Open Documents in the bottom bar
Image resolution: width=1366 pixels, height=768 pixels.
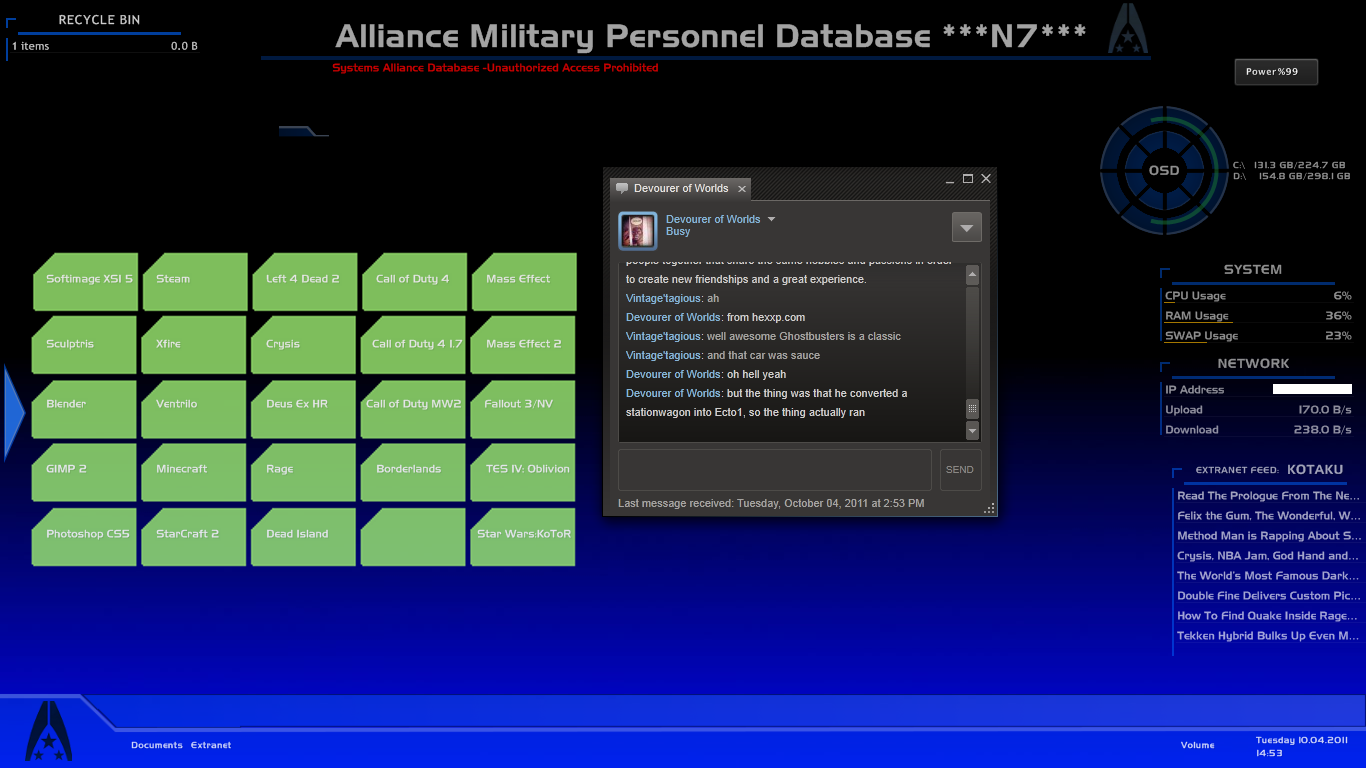tap(157, 745)
